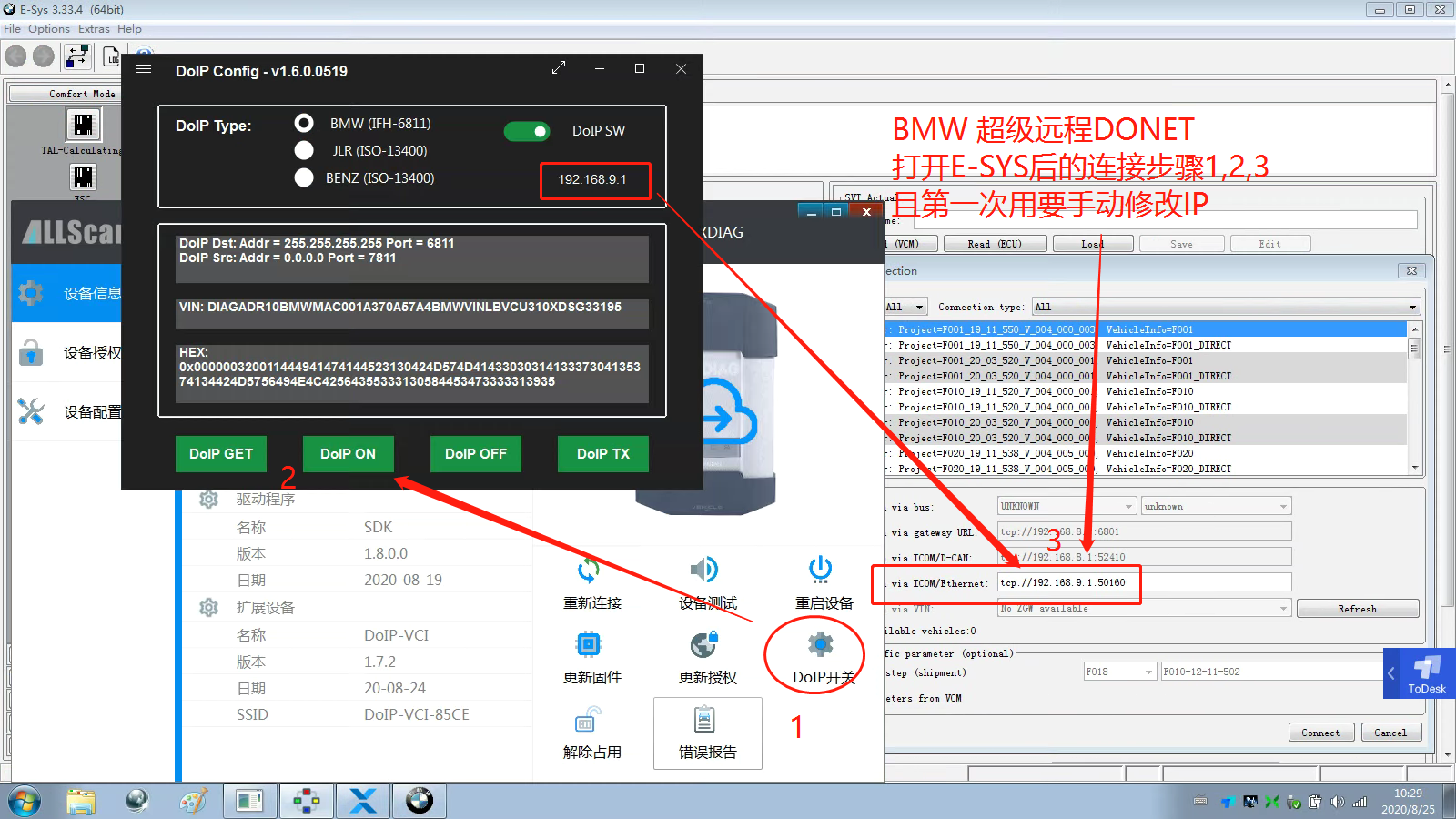
Task: Select 设备配置 tools in ALLScanner sidebar
Action: tap(31, 411)
